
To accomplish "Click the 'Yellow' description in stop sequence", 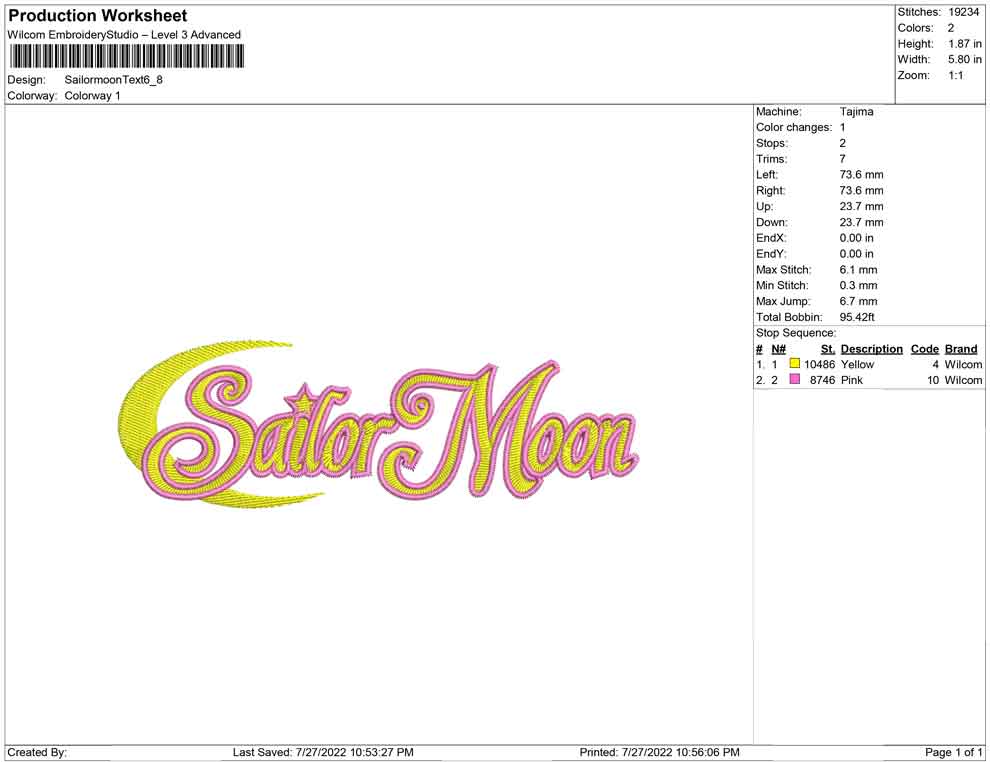I will click(x=857, y=364).
